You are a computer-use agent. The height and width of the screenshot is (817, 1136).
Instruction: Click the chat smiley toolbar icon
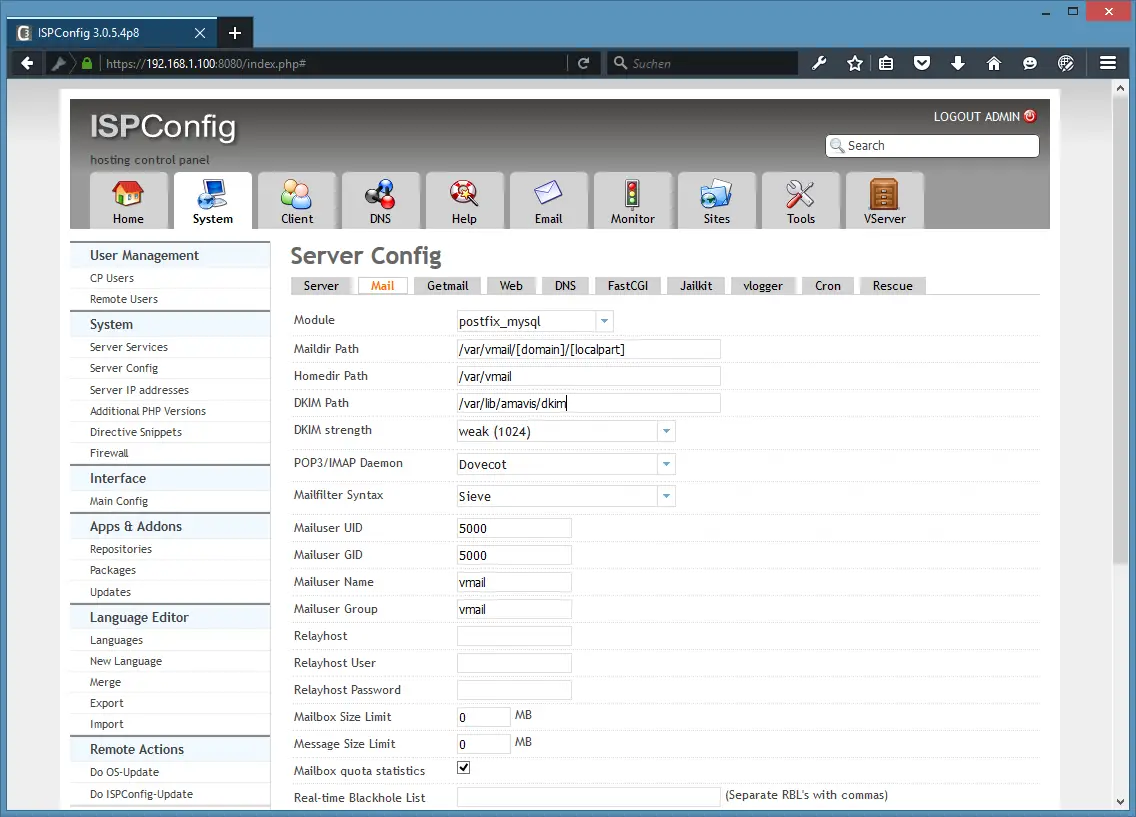point(1030,63)
